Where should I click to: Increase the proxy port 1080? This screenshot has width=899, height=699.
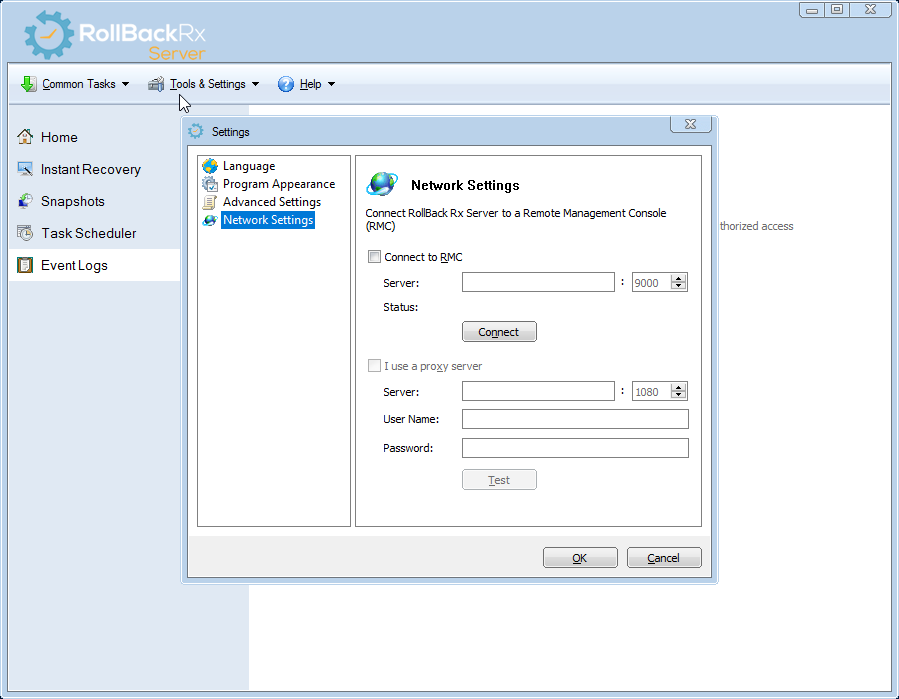coord(679,388)
